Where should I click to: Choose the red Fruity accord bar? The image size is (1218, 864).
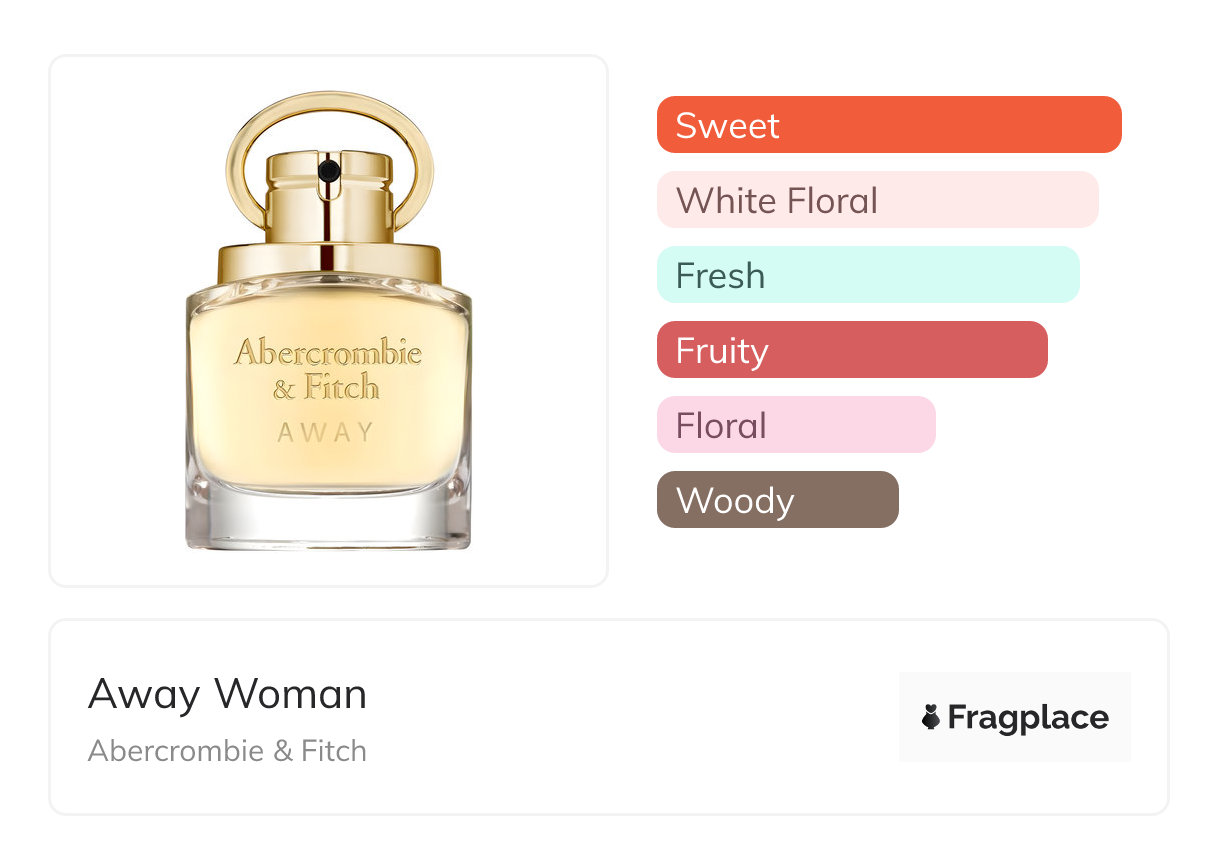(852, 350)
